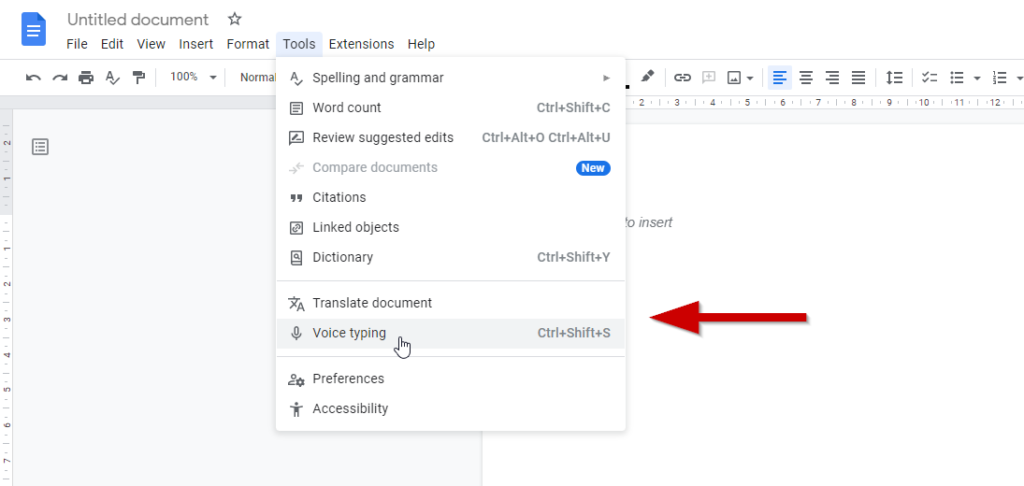Set alignment to Right align
The height and width of the screenshot is (486, 1024).
[x=832, y=78]
